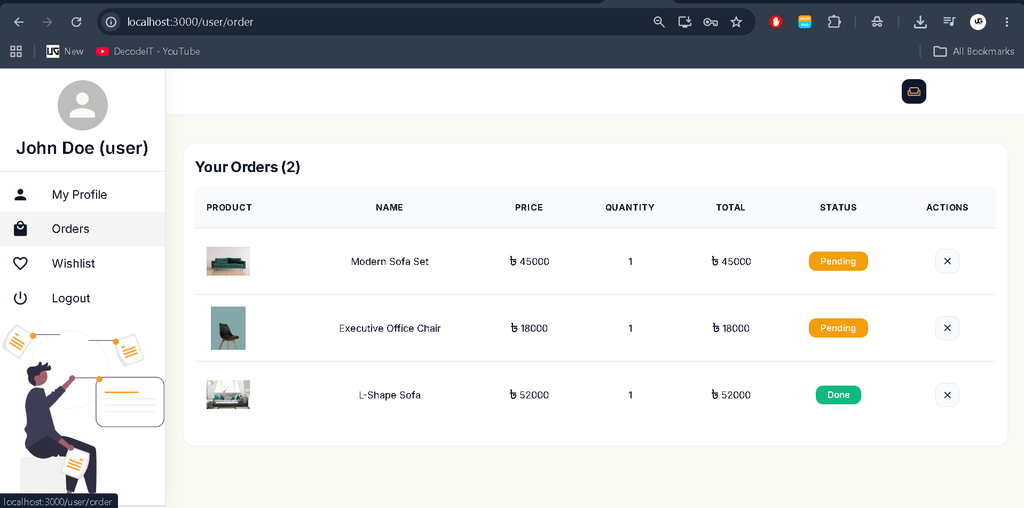Click the gray user avatar picture
This screenshot has width=1024, height=508.
pos(83,105)
